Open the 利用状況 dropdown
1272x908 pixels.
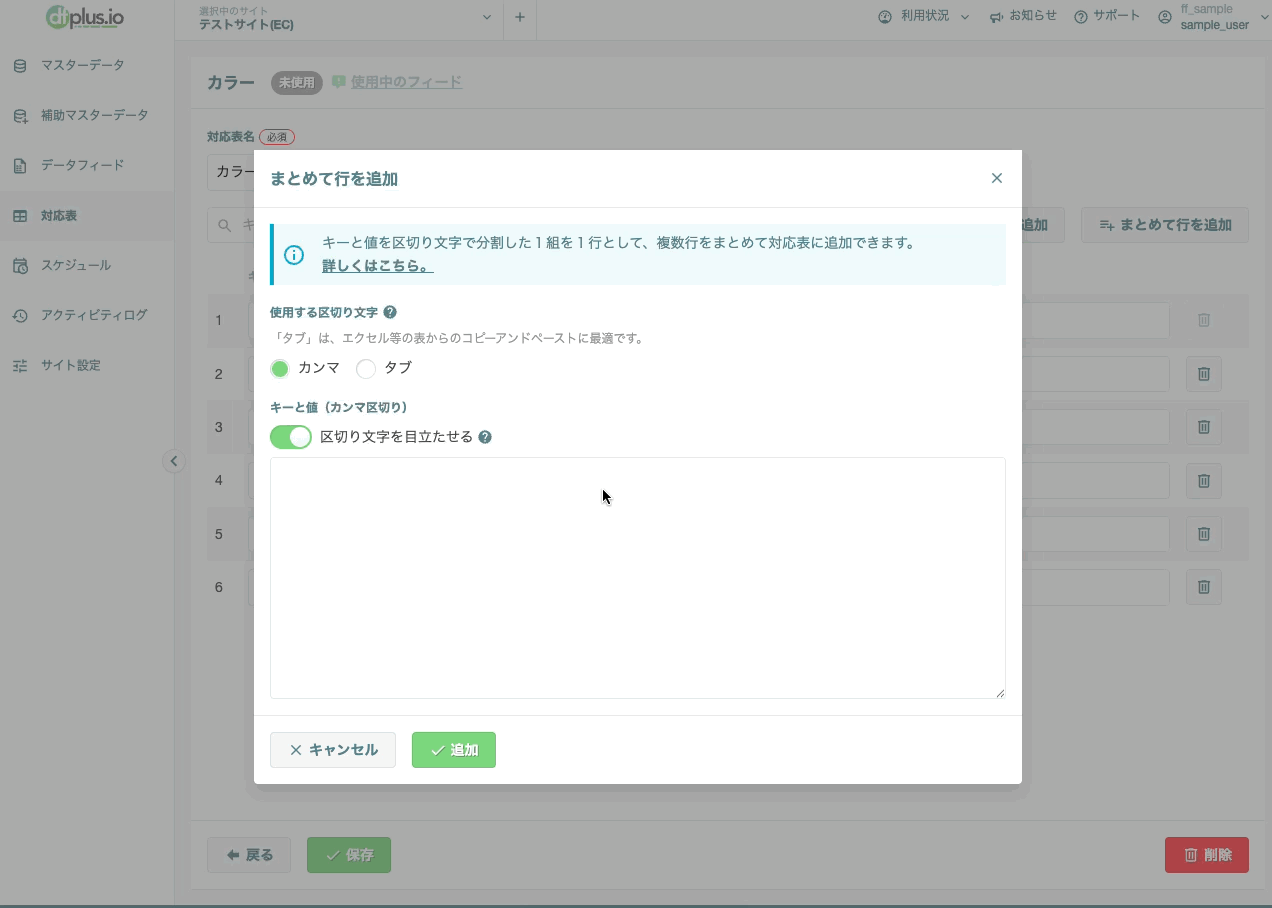point(924,17)
